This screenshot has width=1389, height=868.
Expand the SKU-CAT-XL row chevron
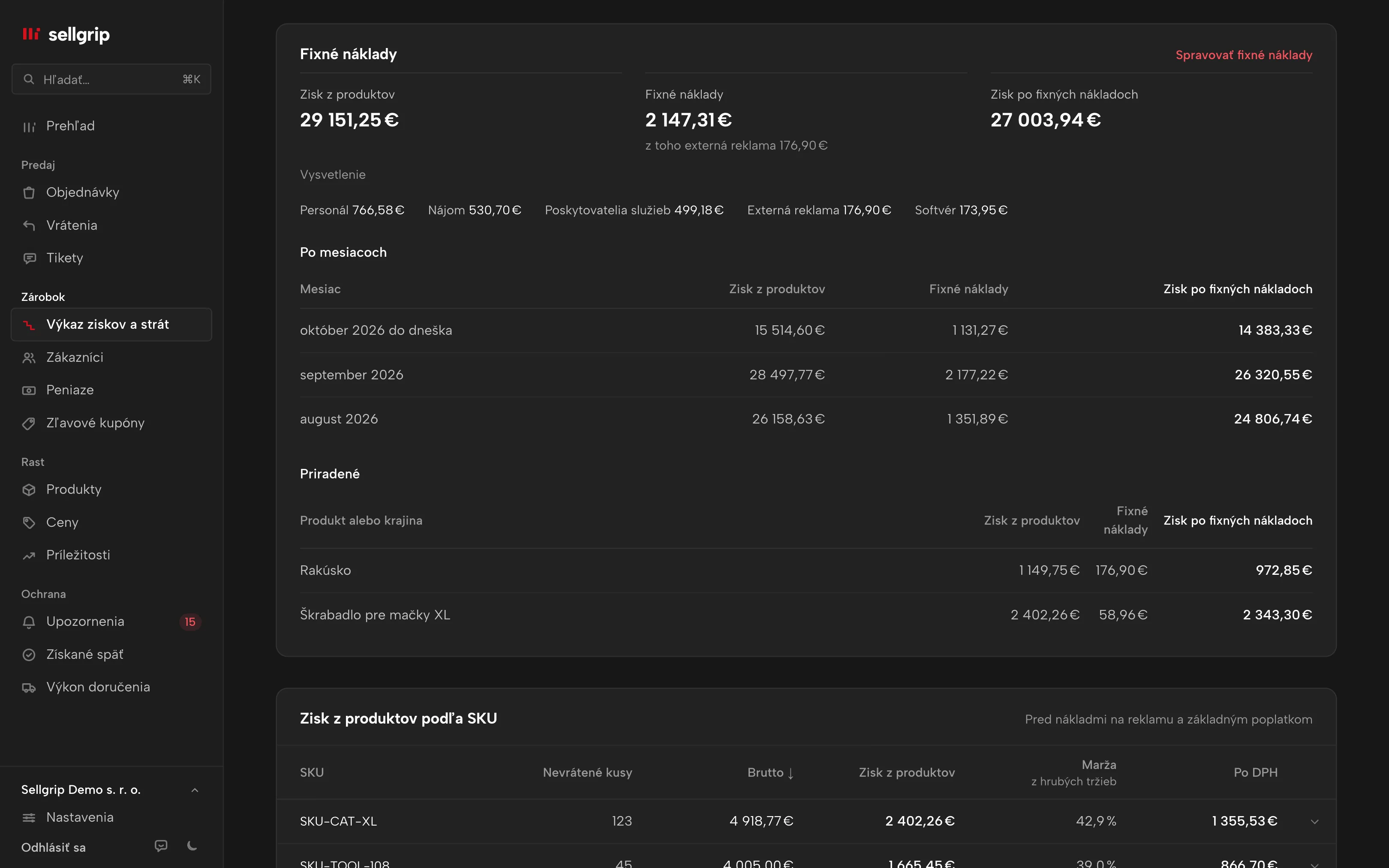click(x=1314, y=822)
